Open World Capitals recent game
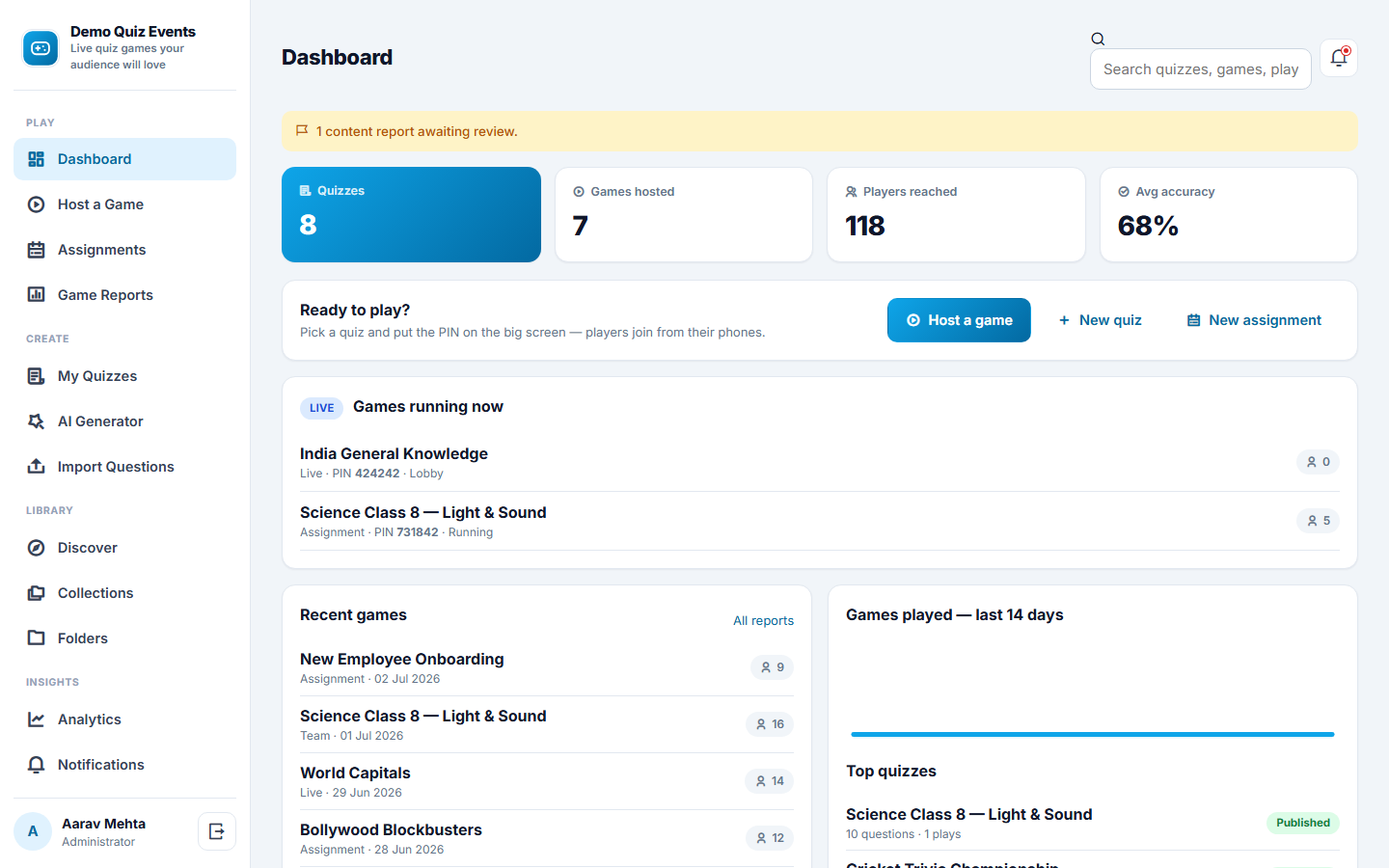 (x=547, y=781)
